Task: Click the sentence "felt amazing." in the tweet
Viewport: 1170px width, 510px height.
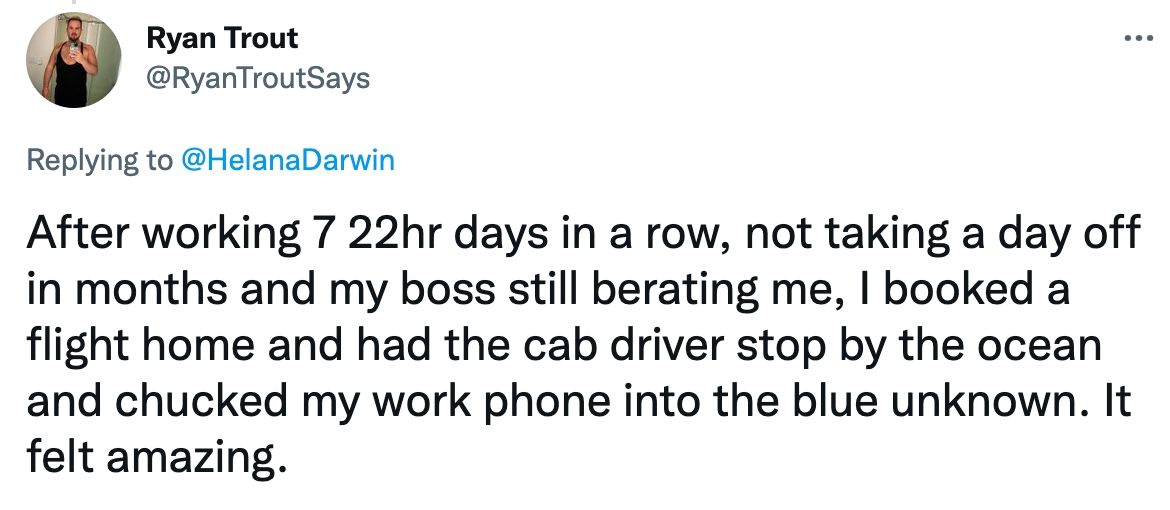Action: pos(150,458)
